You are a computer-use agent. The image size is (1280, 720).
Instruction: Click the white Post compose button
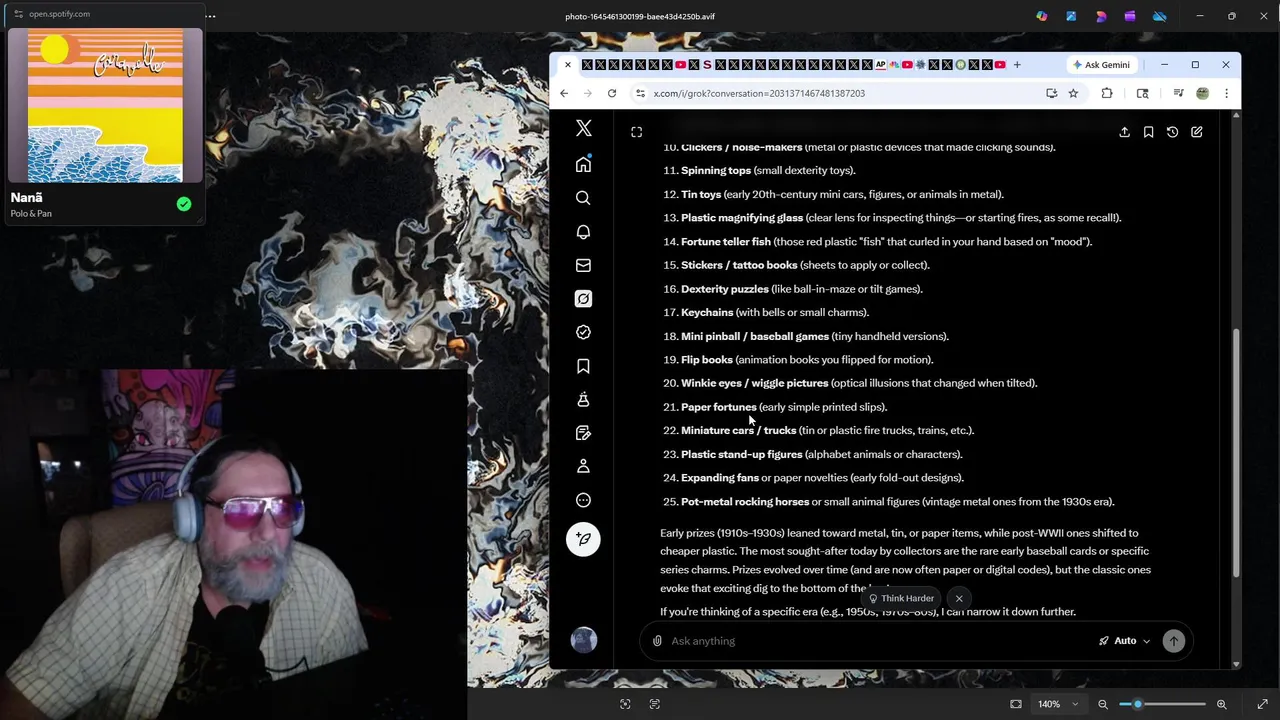point(583,539)
